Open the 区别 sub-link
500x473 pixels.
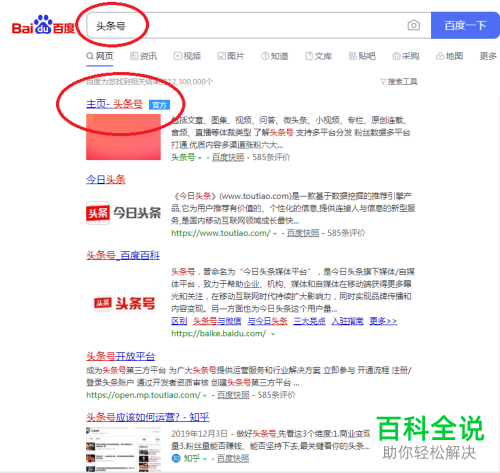tap(179, 321)
